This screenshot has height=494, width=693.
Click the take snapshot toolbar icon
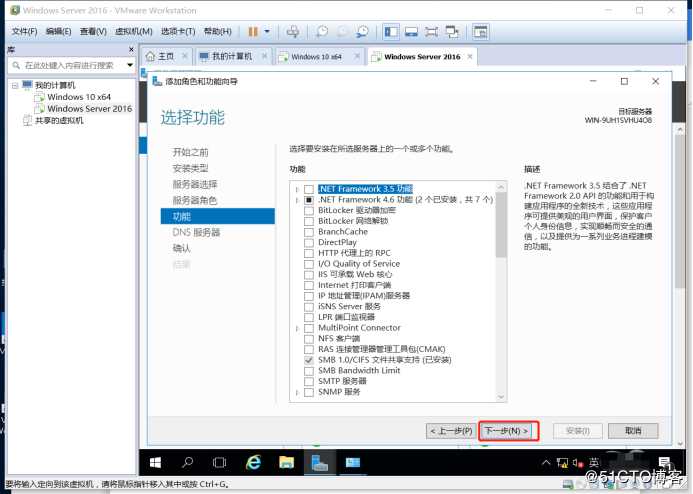(322, 32)
